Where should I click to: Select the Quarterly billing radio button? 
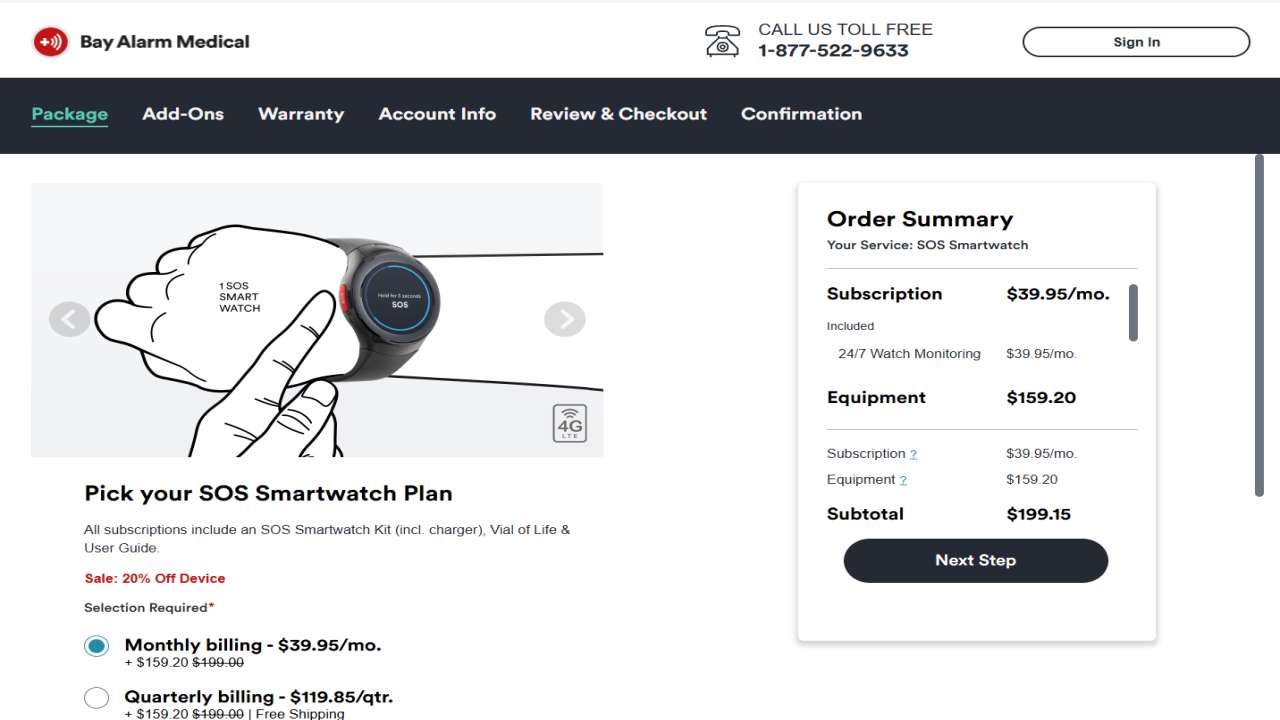click(x=97, y=698)
